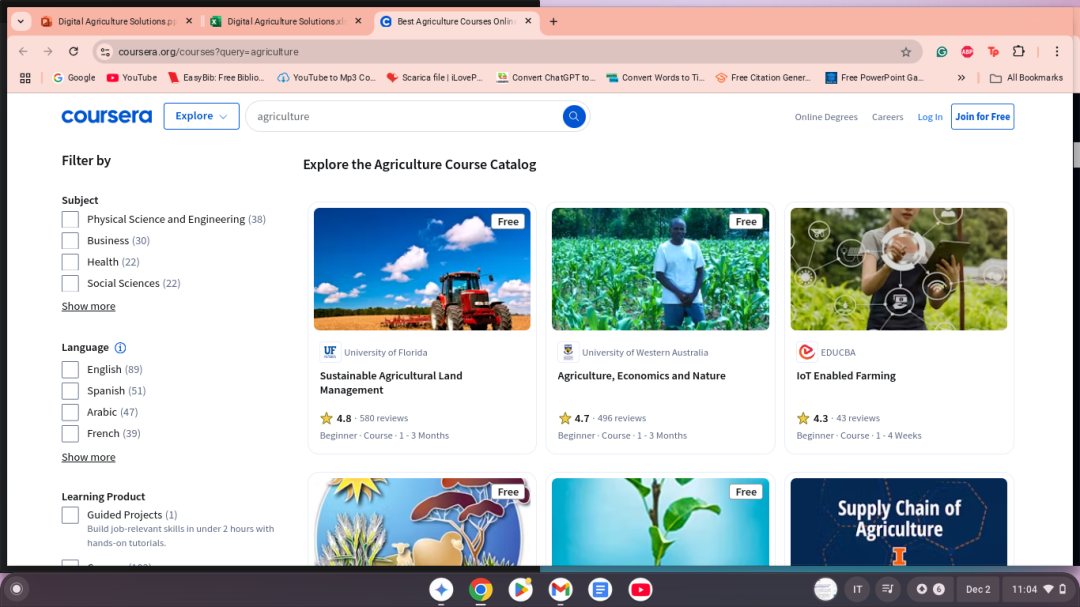Click the page vertical scrollbar
The width and height of the screenshot is (1080, 607).
[1076, 155]
